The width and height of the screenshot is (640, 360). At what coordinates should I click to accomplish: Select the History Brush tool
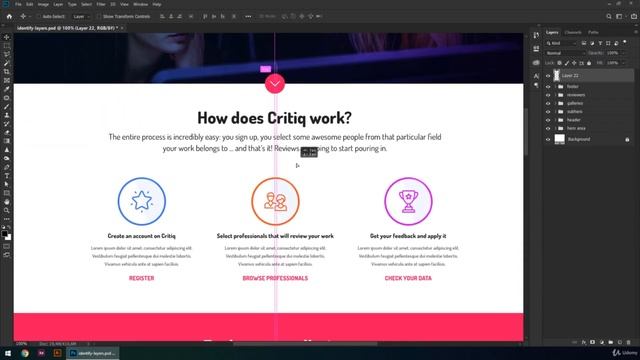(7, 124)
